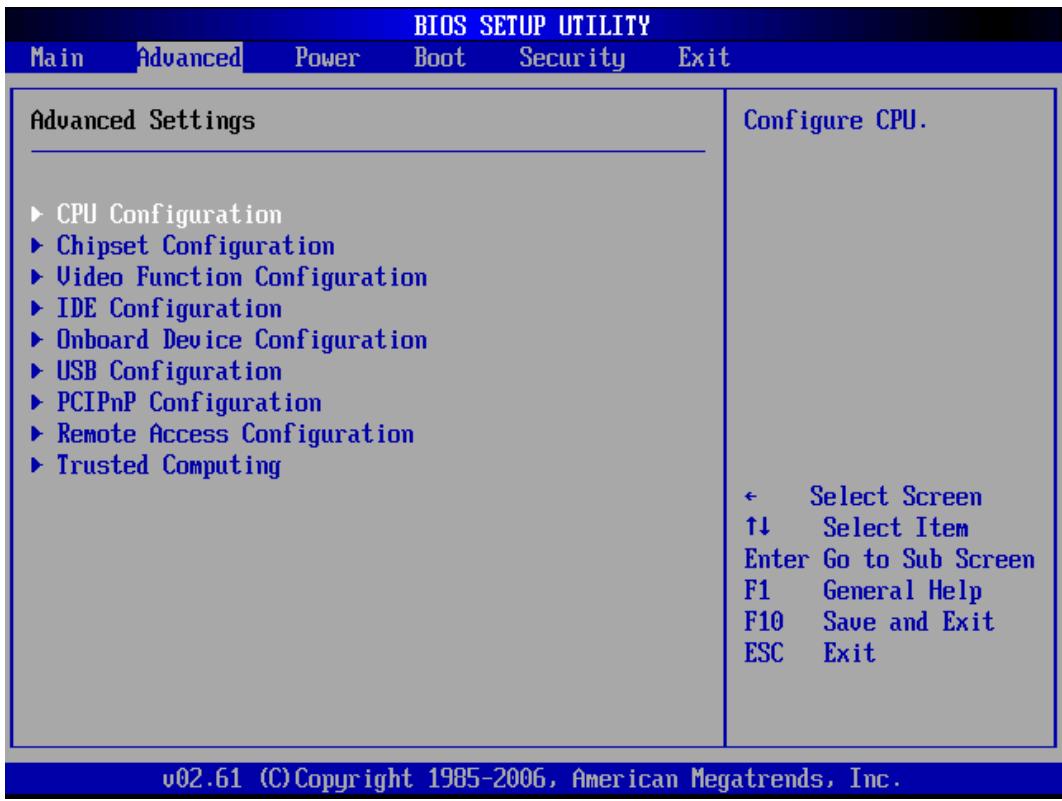Viewport: 1062px width, 801px height.
Task: Click the arrow icon beside Video Function Configuration
Action: [x=37, y=277]
